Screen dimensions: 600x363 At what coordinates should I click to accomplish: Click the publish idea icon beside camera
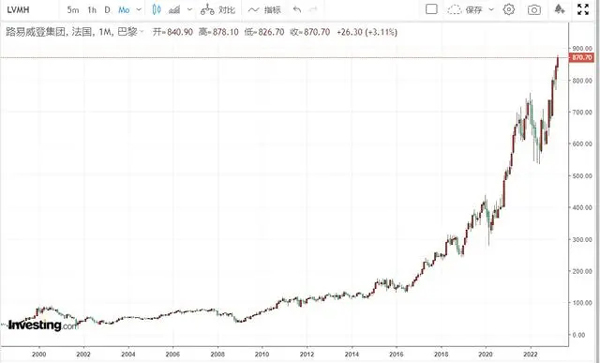[x=559, y=9]
